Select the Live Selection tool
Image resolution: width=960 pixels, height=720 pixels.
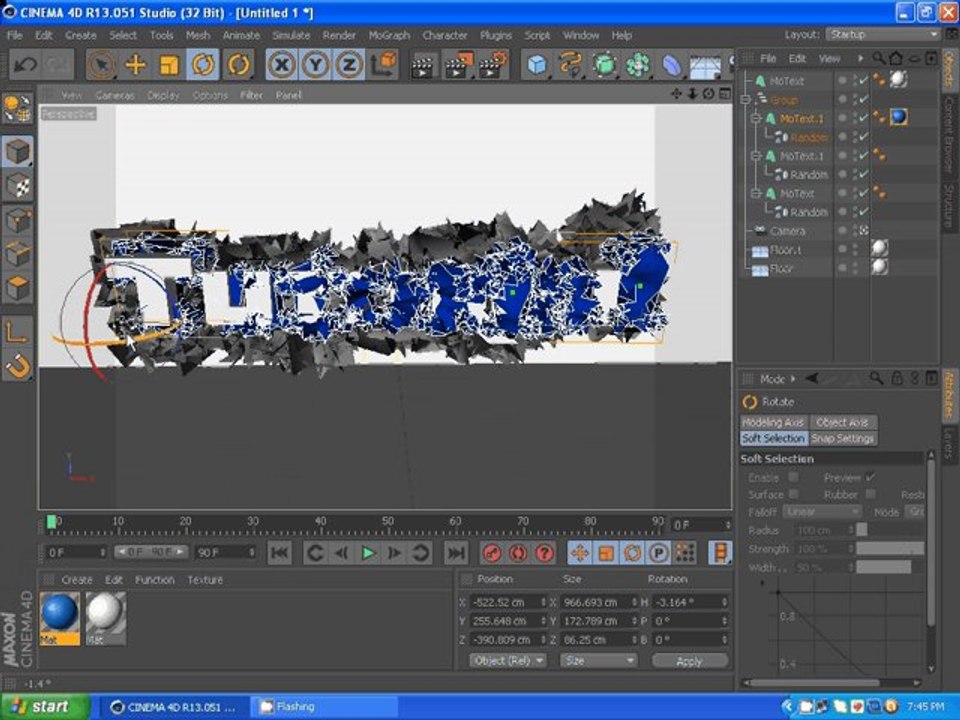coord(101,64)
